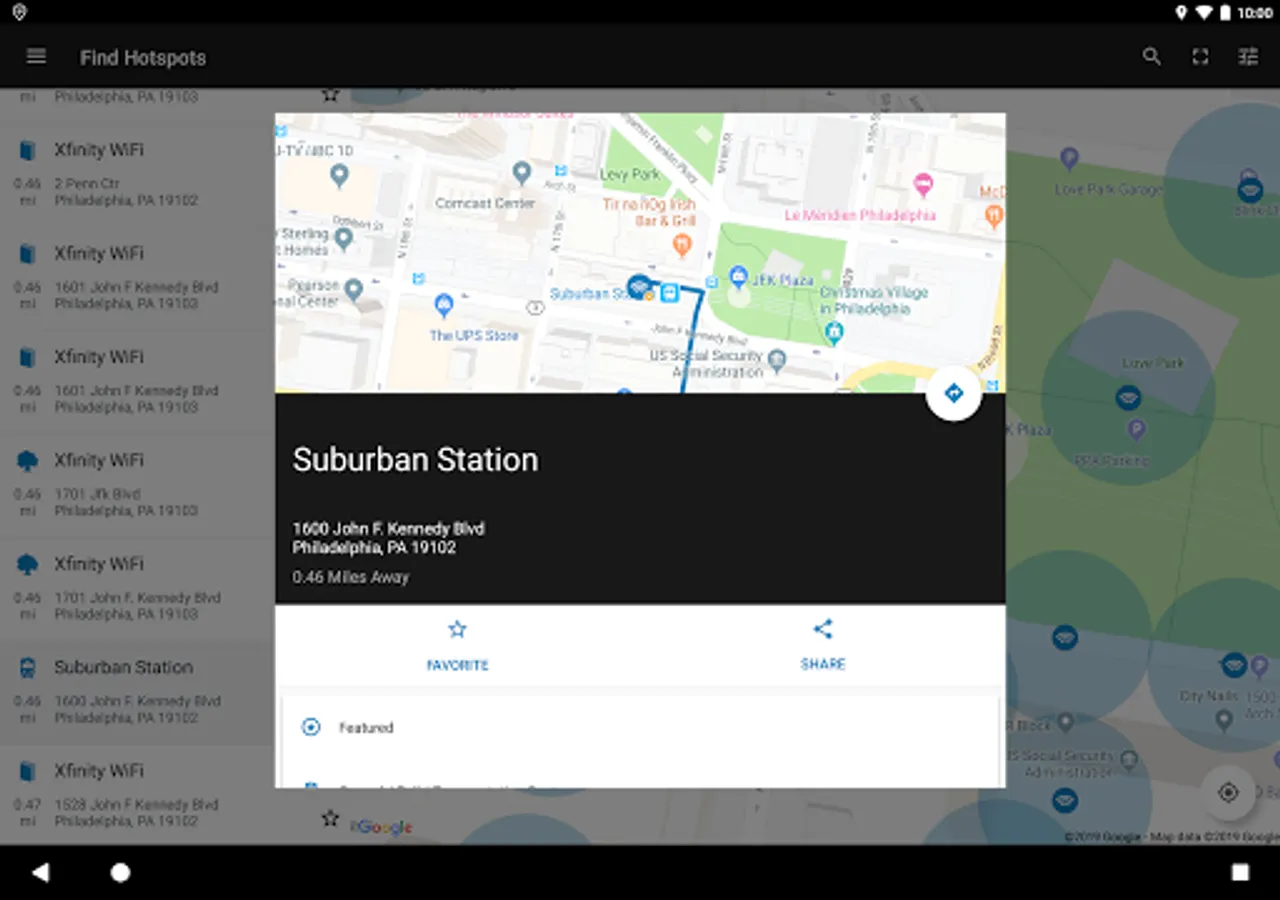Screen dimensions: 1280x900
Task: Tap train icon beside Suburban Station row
Action: pos(27,668)
